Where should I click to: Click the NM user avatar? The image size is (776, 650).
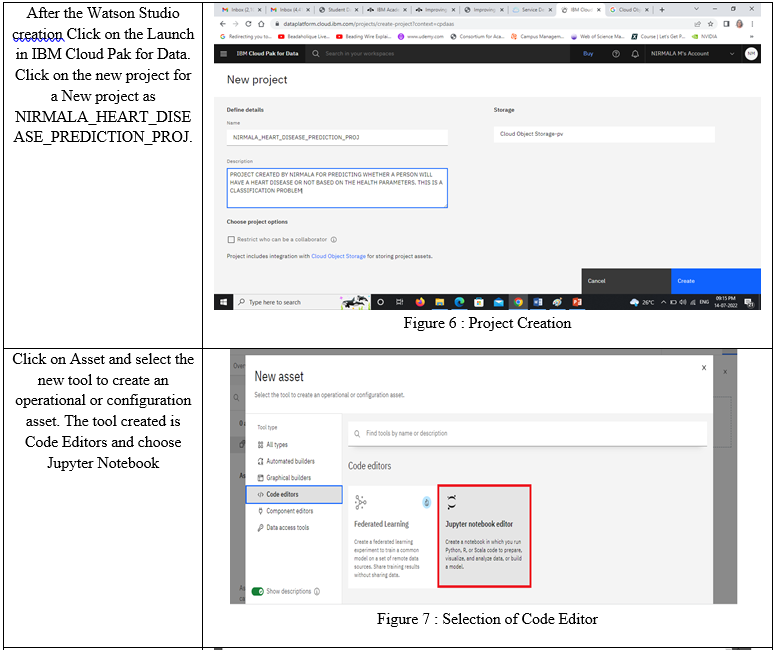click(x=750, y=53)
